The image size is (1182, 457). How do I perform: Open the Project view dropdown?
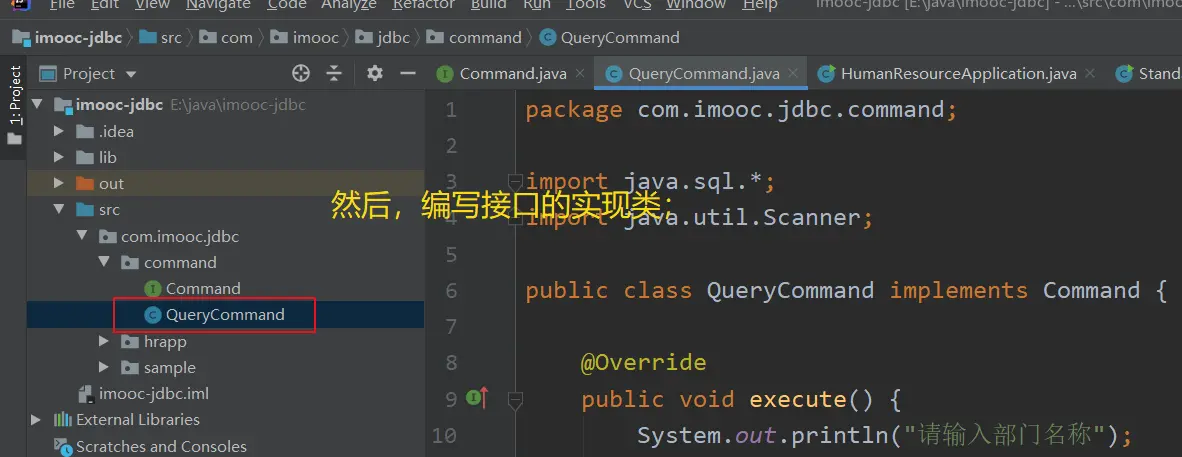[x=99, y=74]
